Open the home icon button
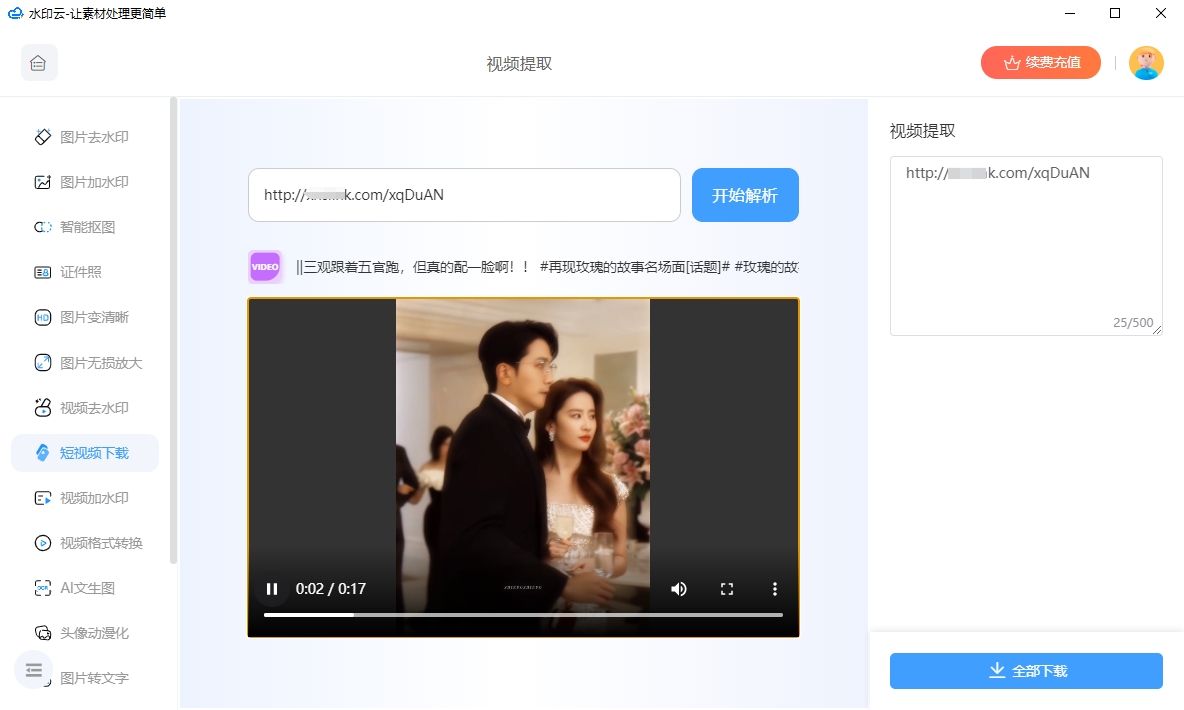This screenshot has height=710, width=1184. click(x=39, y=63)
